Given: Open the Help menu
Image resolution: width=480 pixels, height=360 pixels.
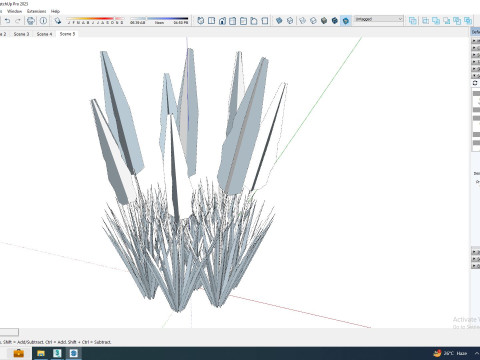Looking at the screenshot, I should [55, 11].
